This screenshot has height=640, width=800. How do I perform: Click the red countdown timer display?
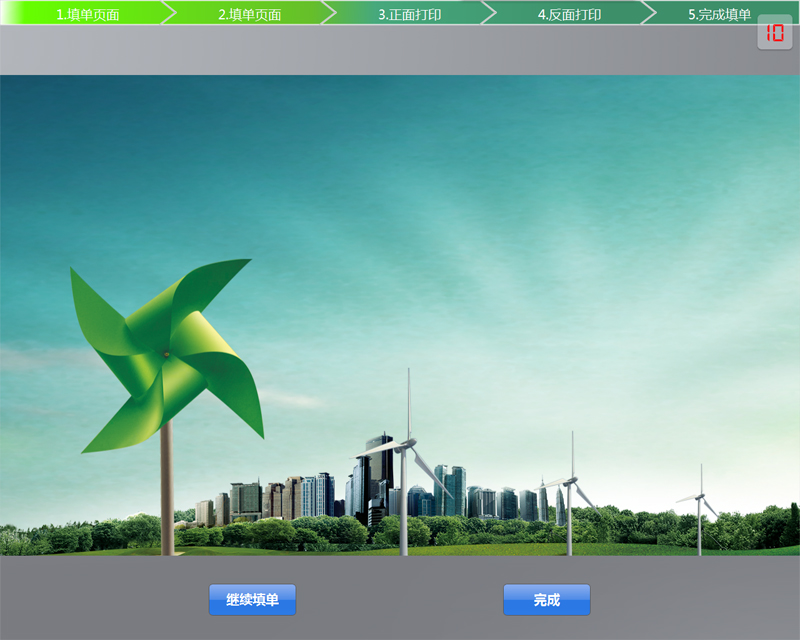[775, 33]
